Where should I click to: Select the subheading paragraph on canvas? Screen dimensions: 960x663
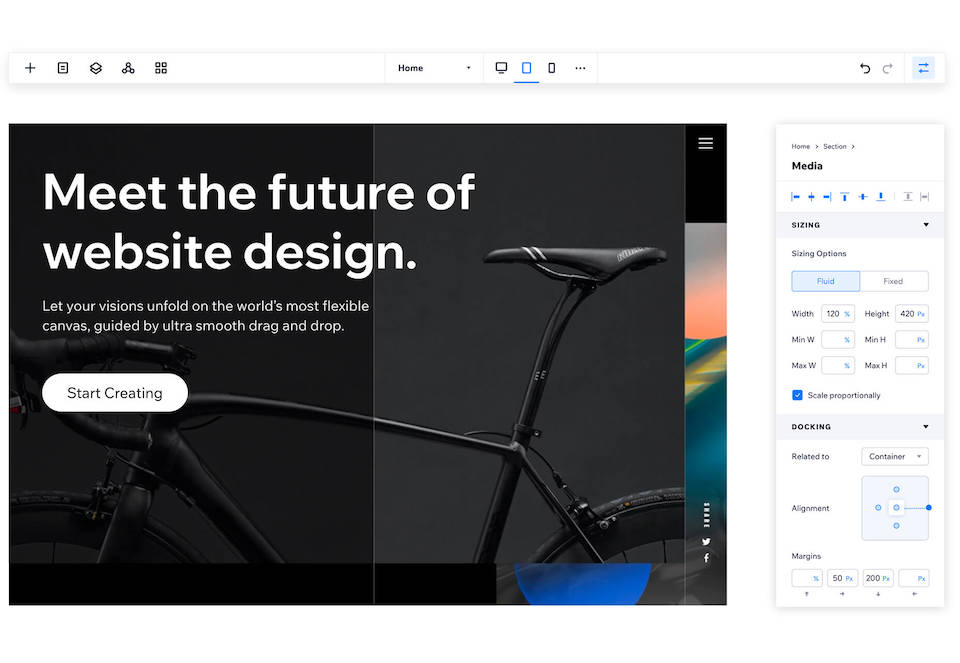pyautogui.click(x=206, y=316)
